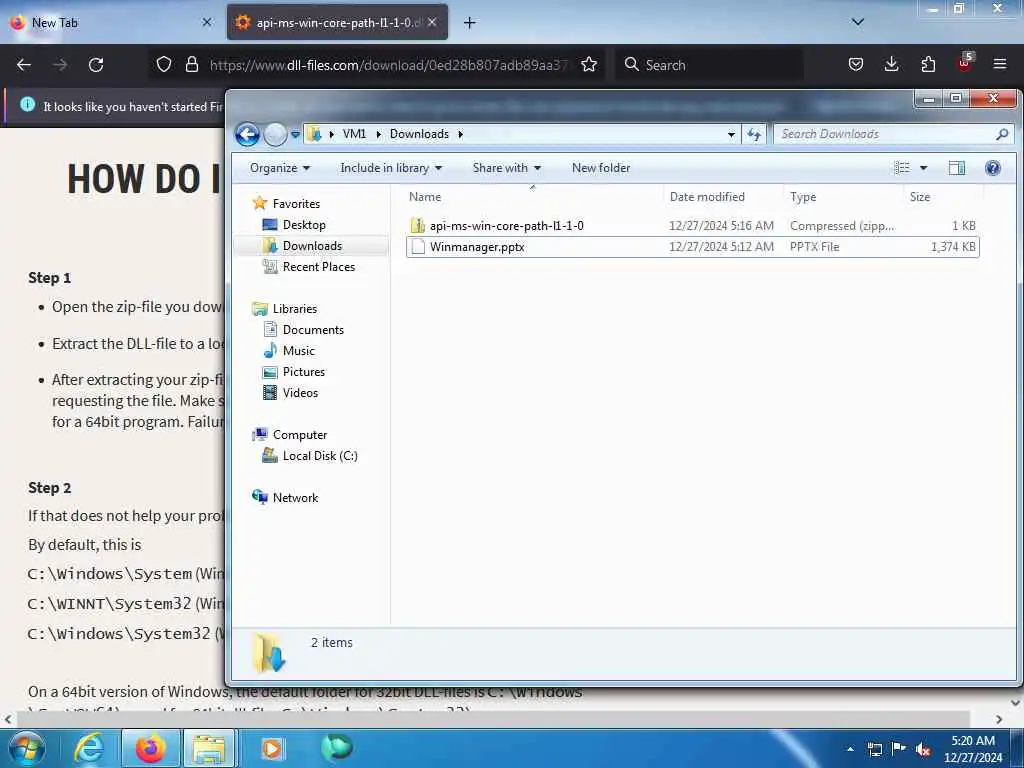Select Favorites in navigation pane
The width and height of the screenshot is (1024, 768).
(x=296, y=204)
